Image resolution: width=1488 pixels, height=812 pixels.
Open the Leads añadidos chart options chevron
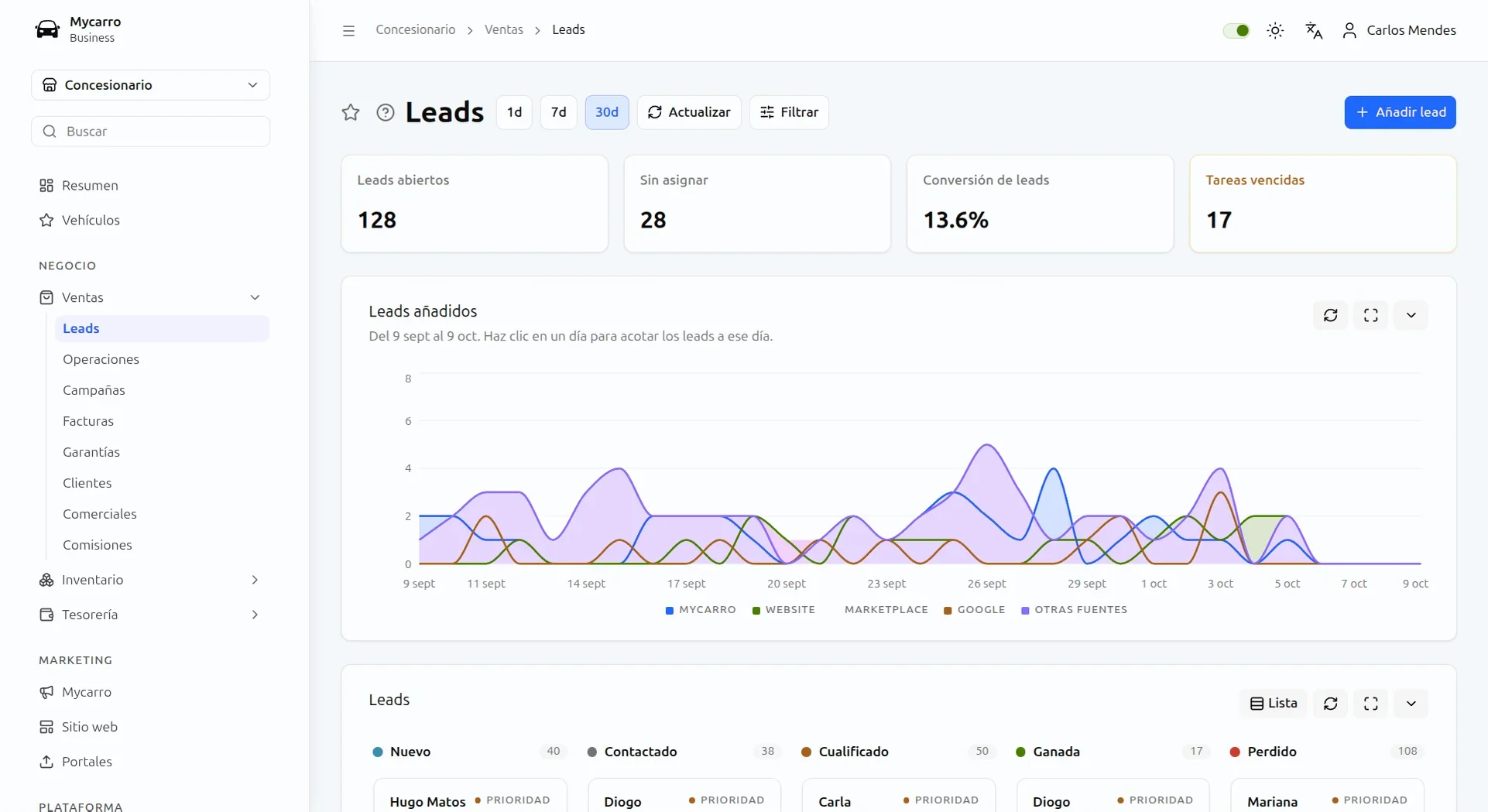tap(1411, 315)
